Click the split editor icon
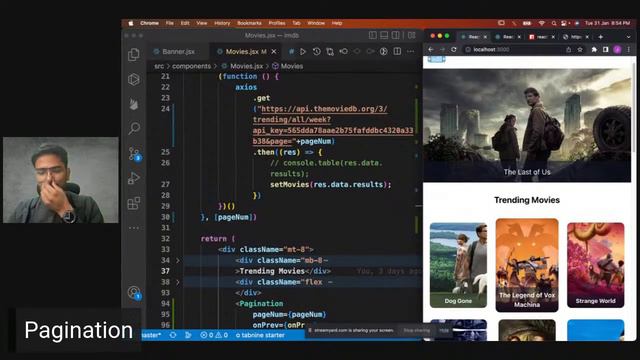640x360 pixels. pos(397,51)
